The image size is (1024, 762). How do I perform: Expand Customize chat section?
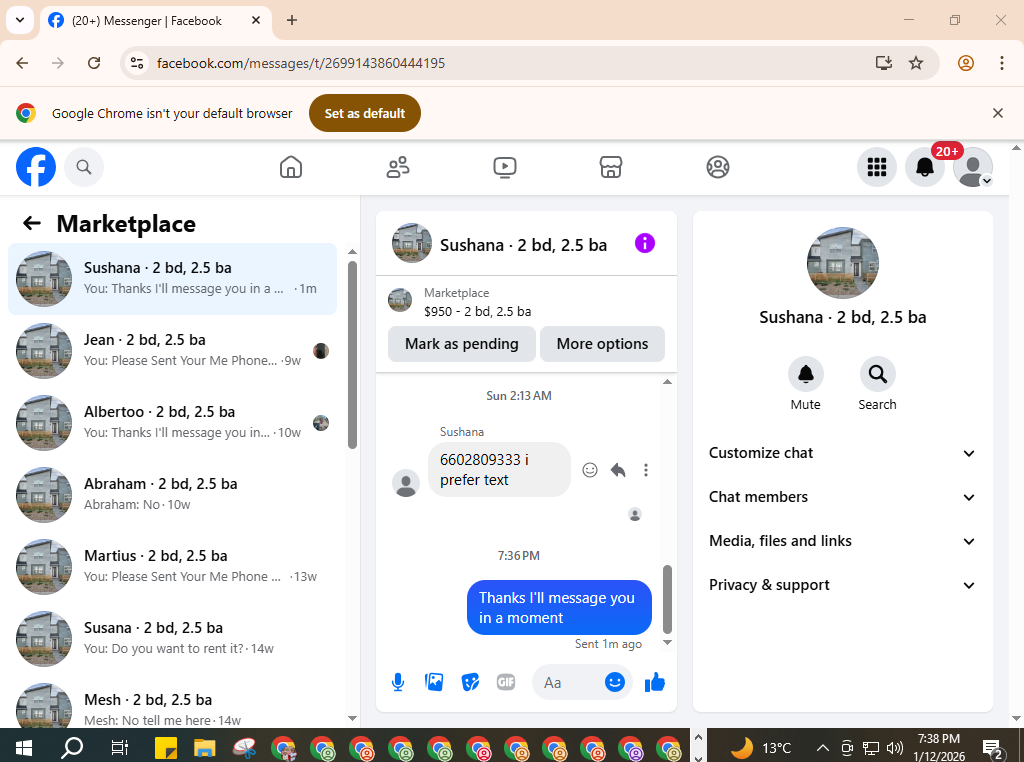[842, 453]
